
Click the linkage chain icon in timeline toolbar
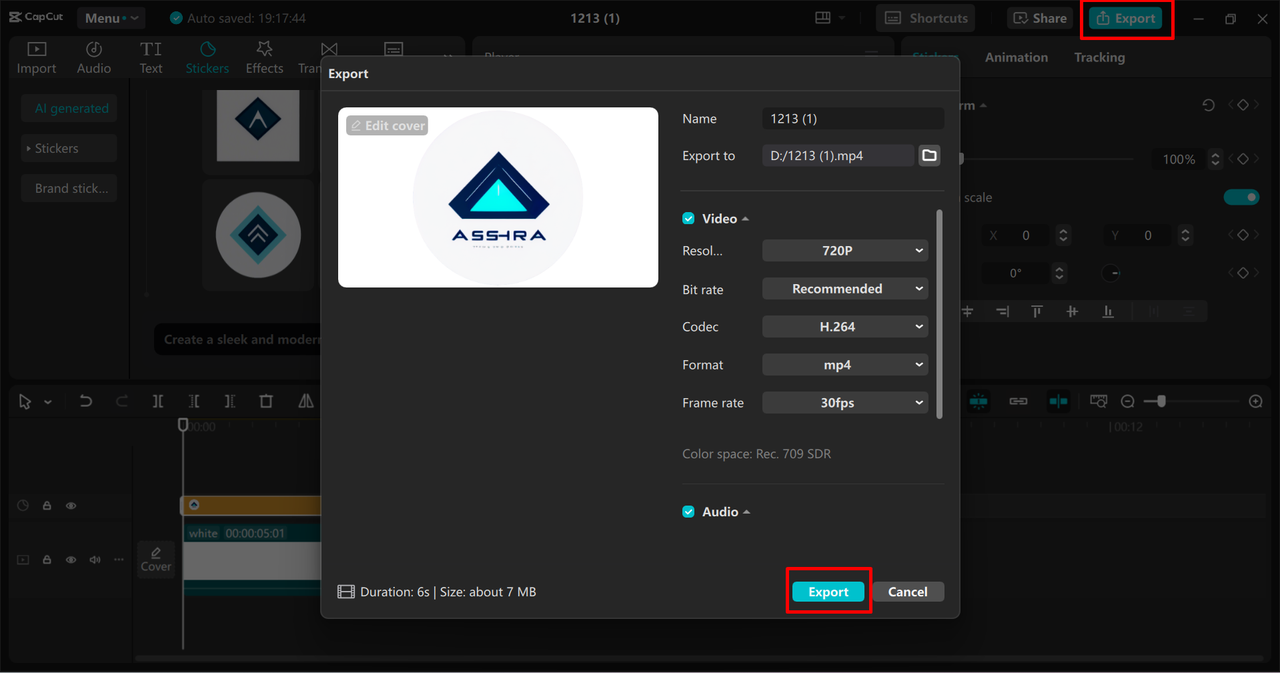(x=1018, y=401)
